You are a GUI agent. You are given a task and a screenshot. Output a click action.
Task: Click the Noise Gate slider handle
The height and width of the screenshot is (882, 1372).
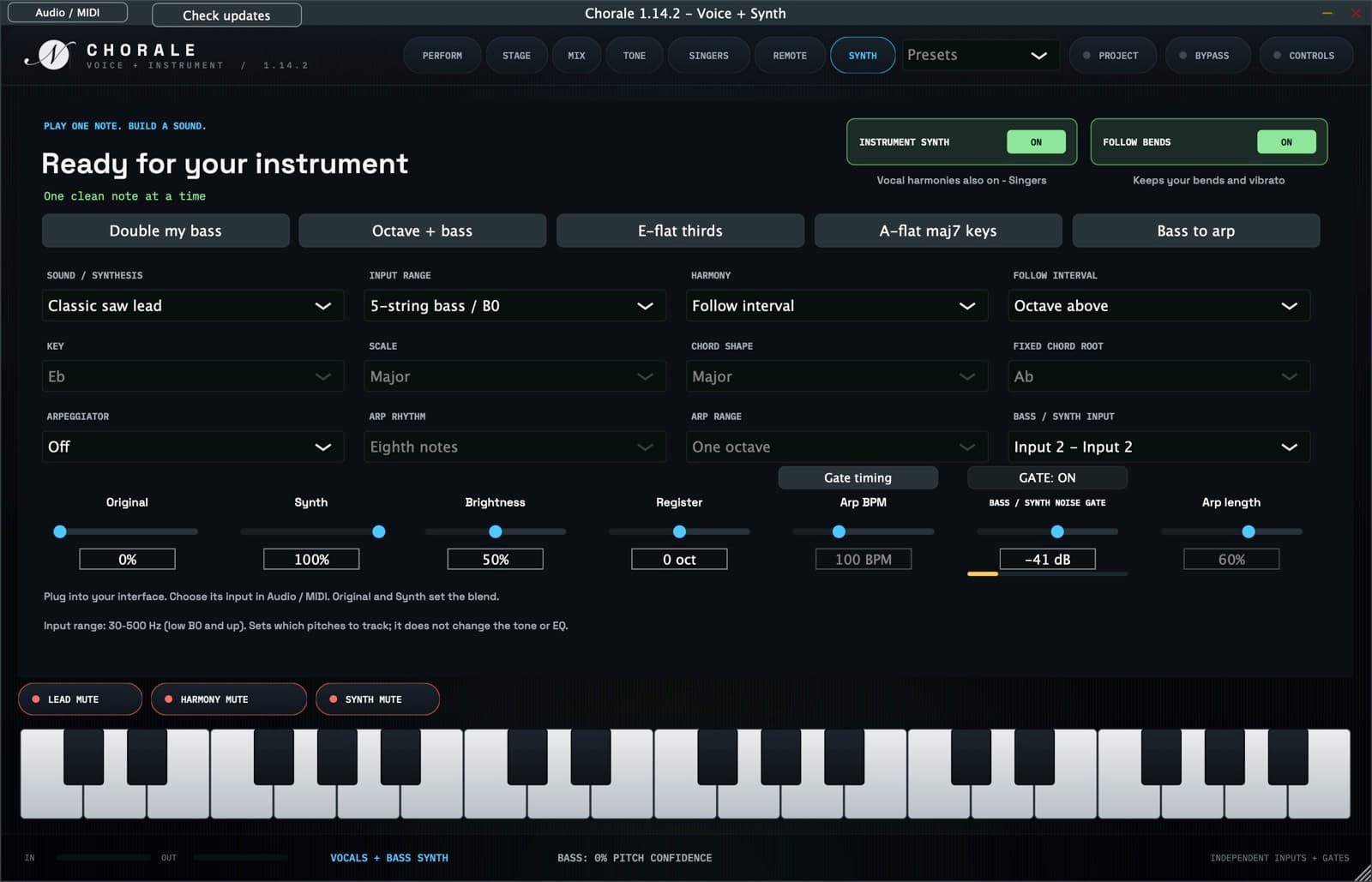click(1057, 531)
